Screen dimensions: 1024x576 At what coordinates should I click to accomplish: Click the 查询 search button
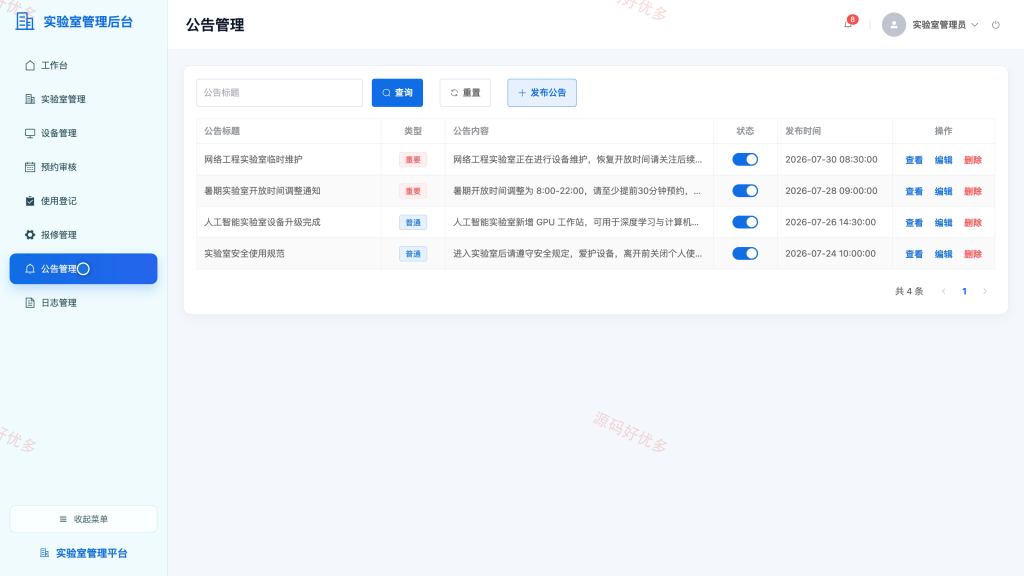click(397, 93)
